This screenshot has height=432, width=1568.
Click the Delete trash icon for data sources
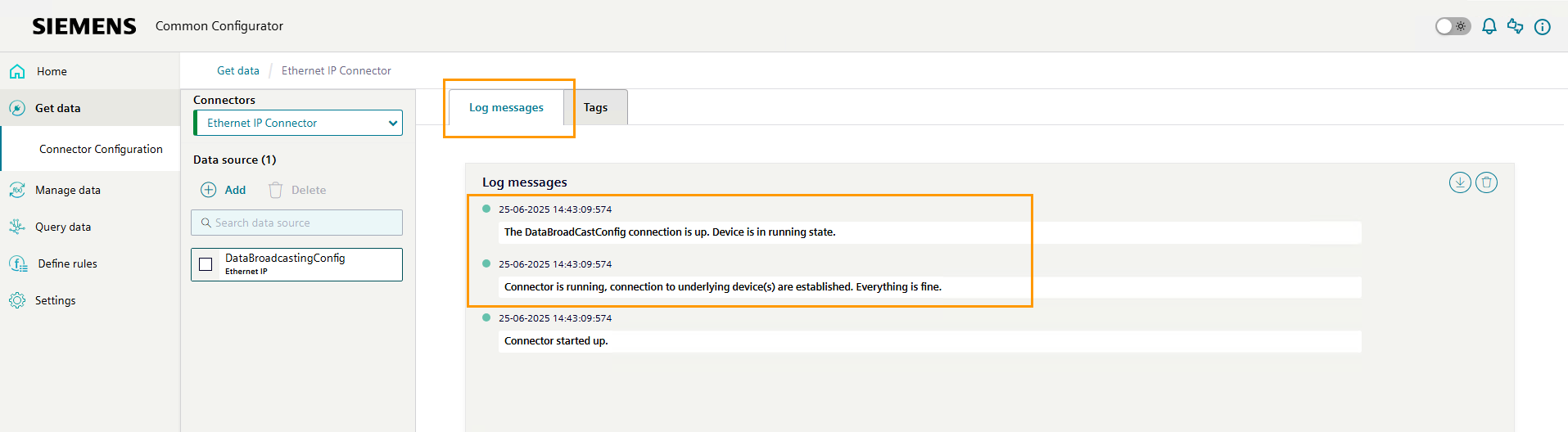[276, 190]
